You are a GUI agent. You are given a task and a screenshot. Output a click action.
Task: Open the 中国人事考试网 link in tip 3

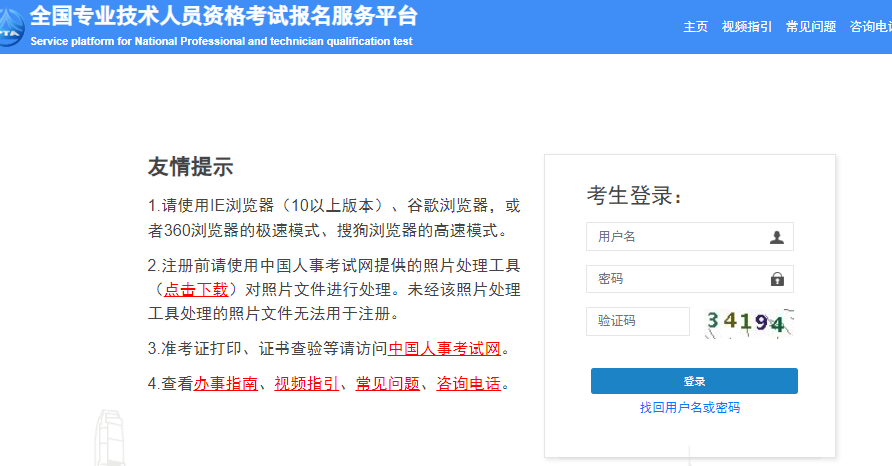point(444,349)
